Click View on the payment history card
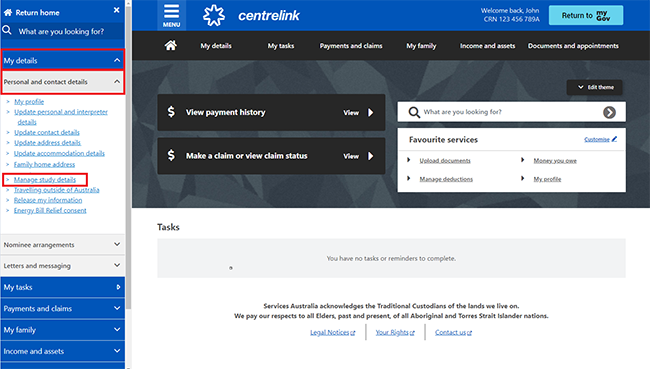Screen dimensions: 650x369 pos(351,113)
